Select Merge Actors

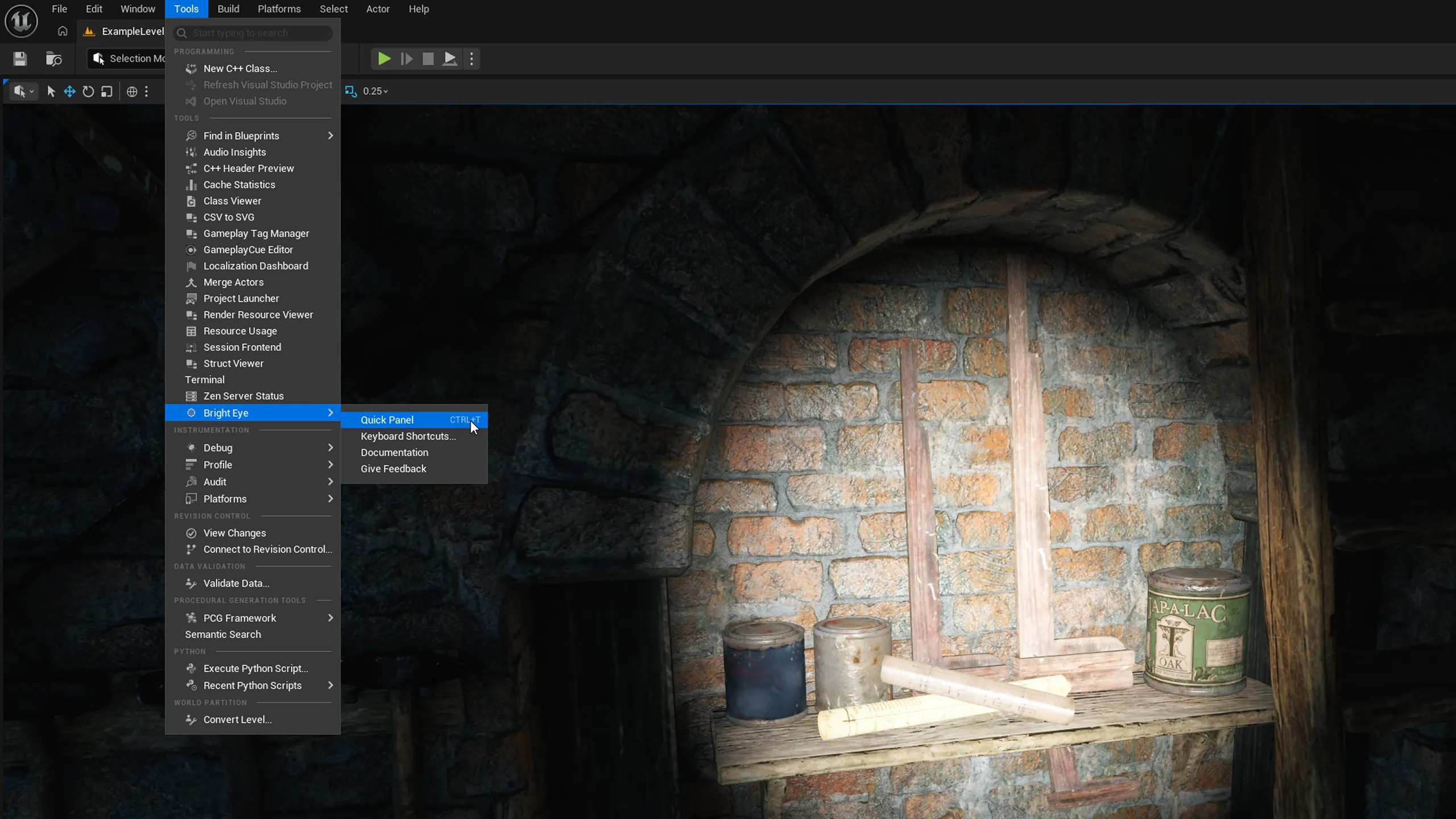tap(253, 282)
